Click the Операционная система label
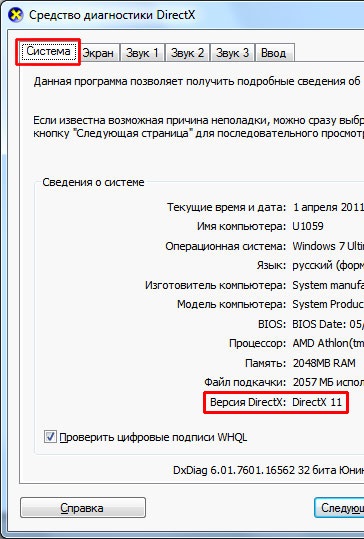 (225, 246)
